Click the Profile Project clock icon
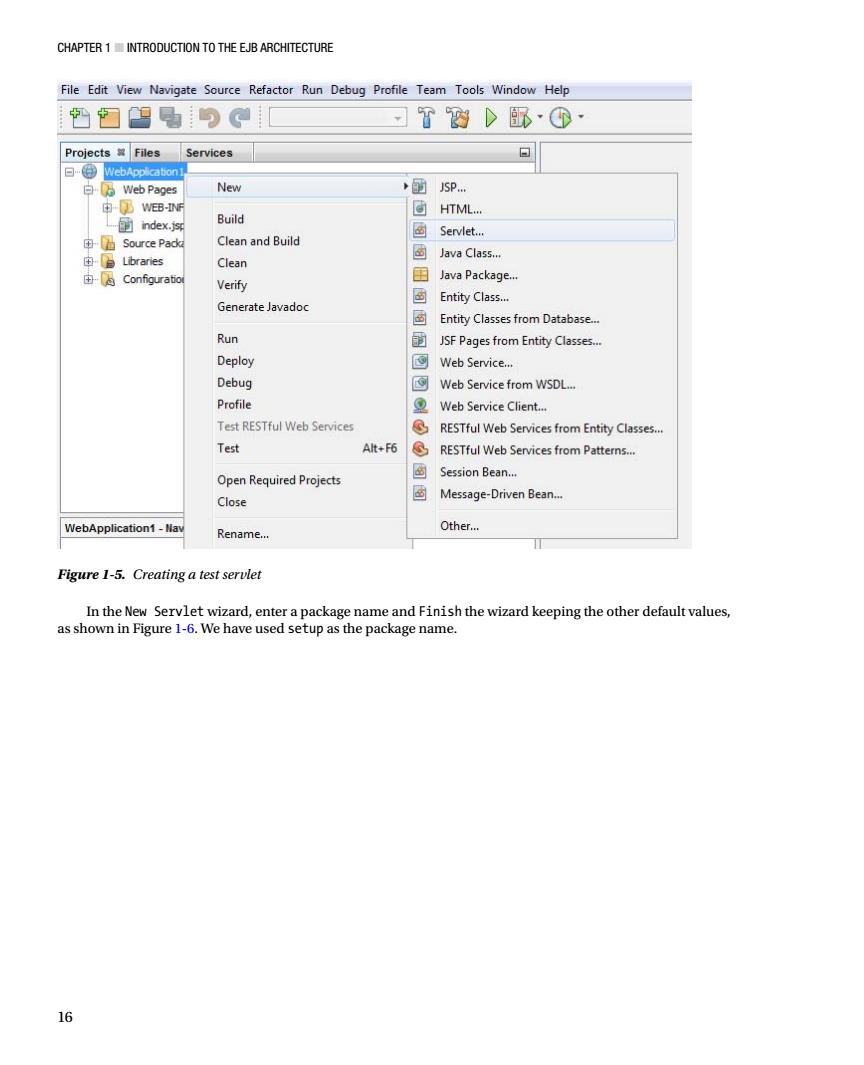864x1065 pixels. tap(560, 118)
